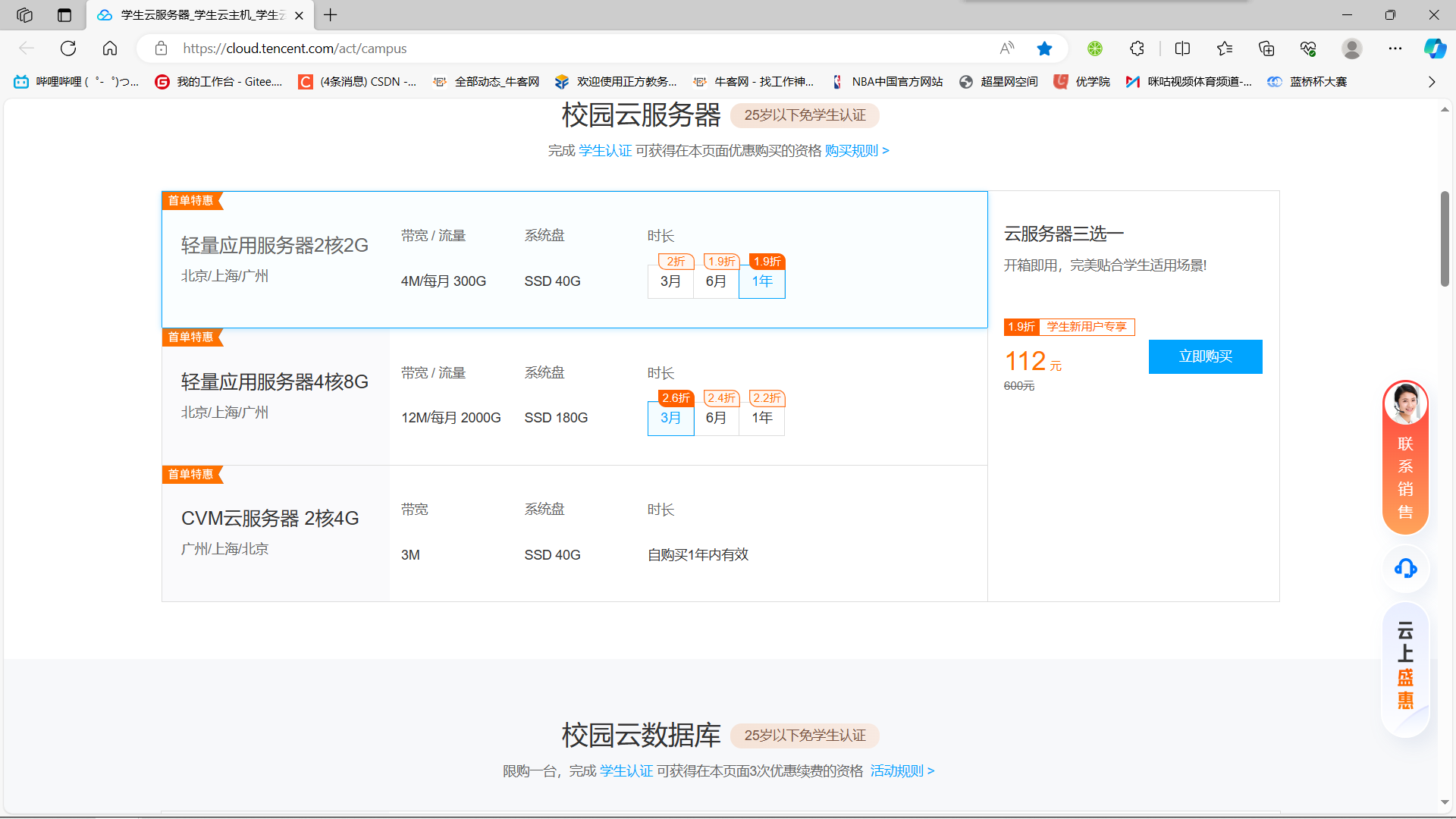Screen dimensions: 1456x819
Task: Click the scrollbar down arrow
Action: [1445, 802]
